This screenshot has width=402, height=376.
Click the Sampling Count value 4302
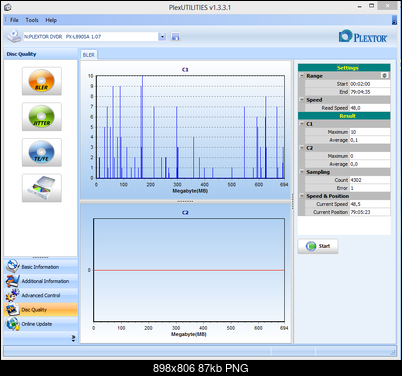pyautogui.click(x=370, y=180)
